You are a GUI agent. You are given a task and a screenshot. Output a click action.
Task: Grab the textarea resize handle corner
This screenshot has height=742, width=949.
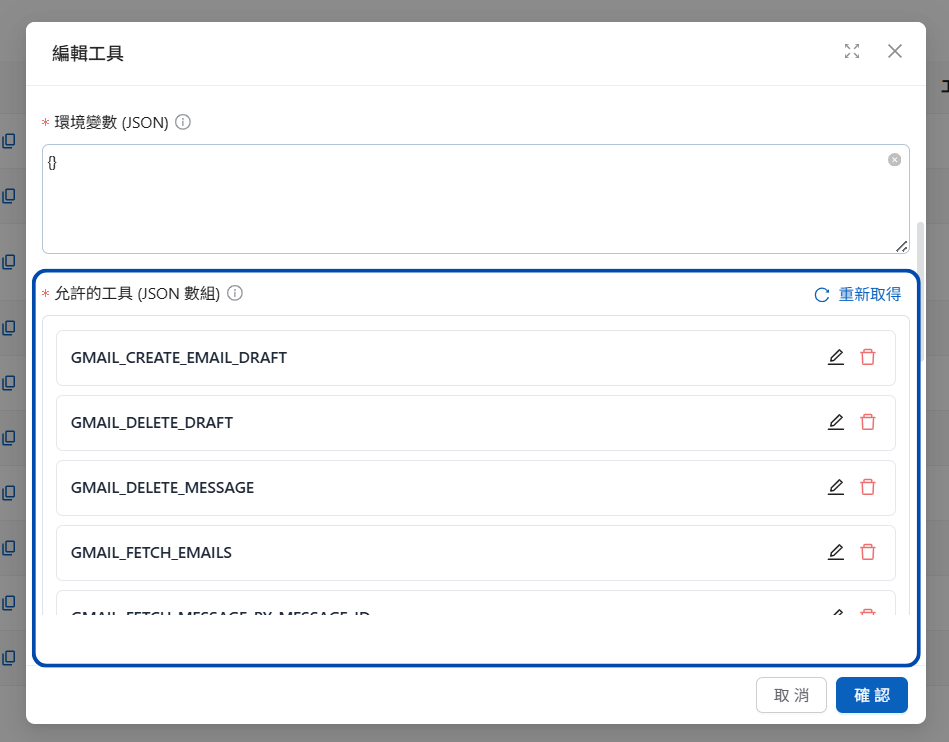coord(901,246)
